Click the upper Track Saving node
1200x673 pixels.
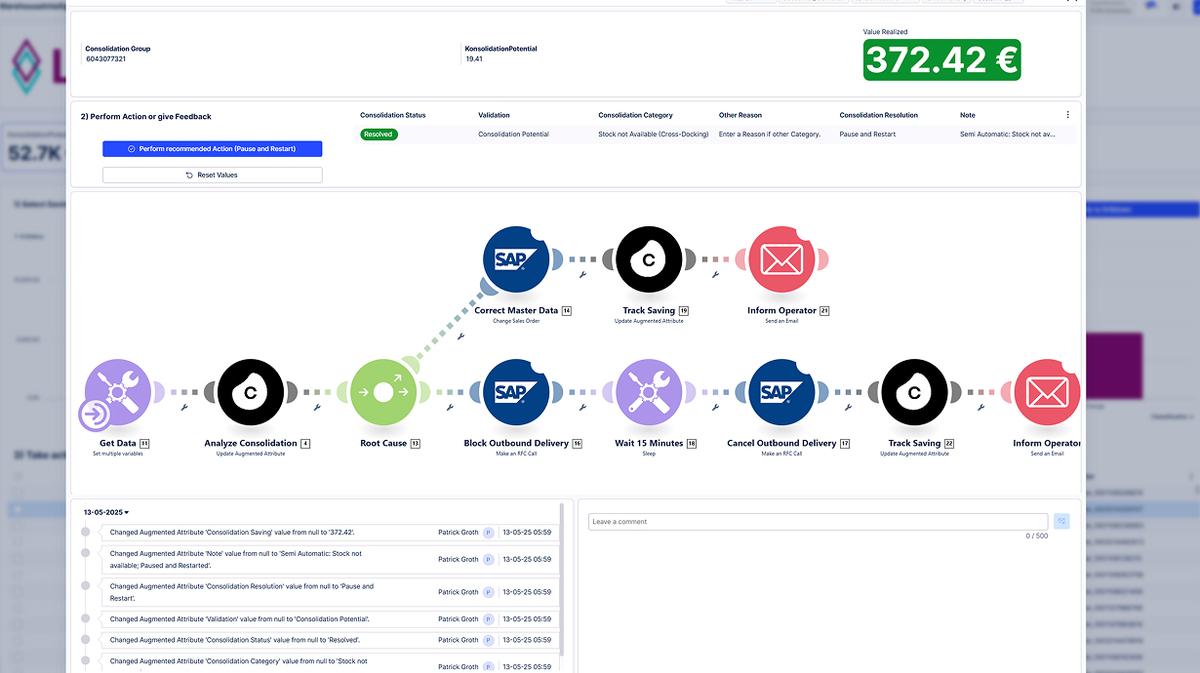pos(648,260)
